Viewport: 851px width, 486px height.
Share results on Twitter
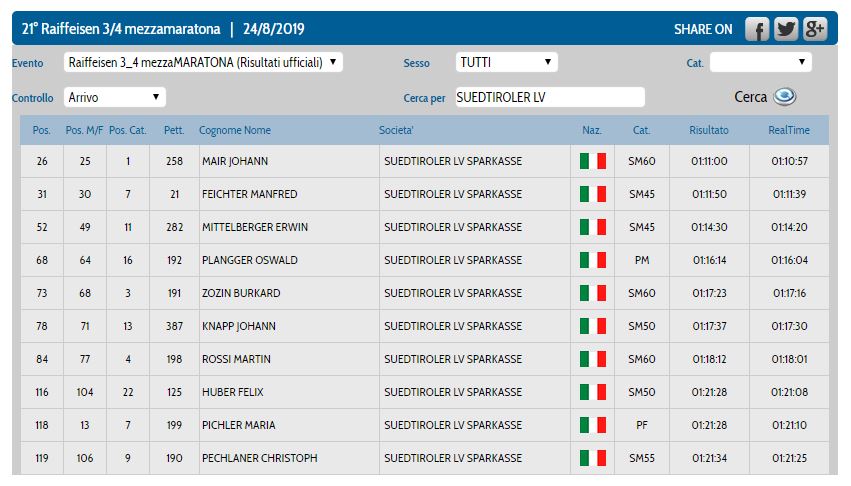point(786,29)
